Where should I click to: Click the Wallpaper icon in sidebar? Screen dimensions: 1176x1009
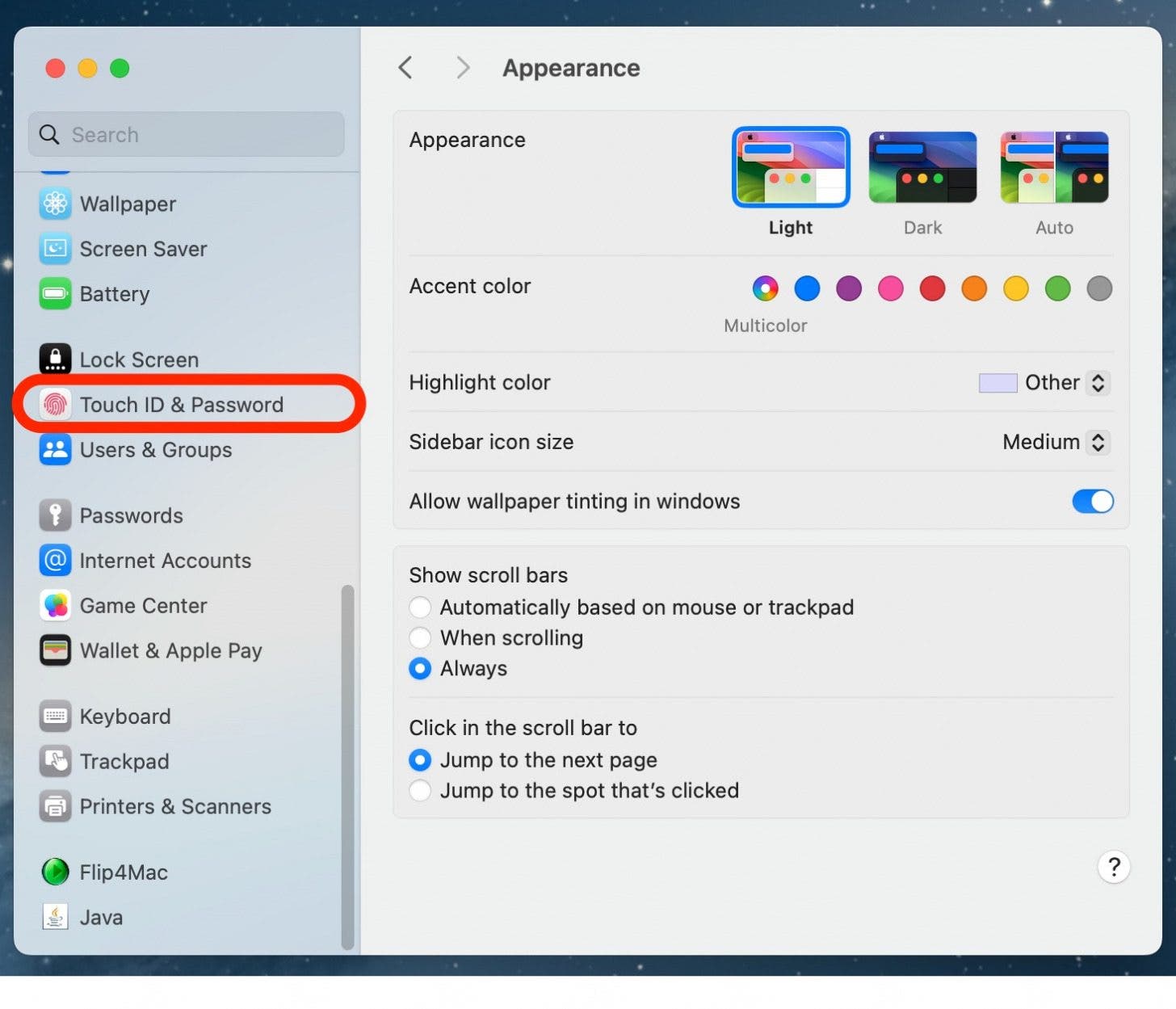(x=55, y=204)
